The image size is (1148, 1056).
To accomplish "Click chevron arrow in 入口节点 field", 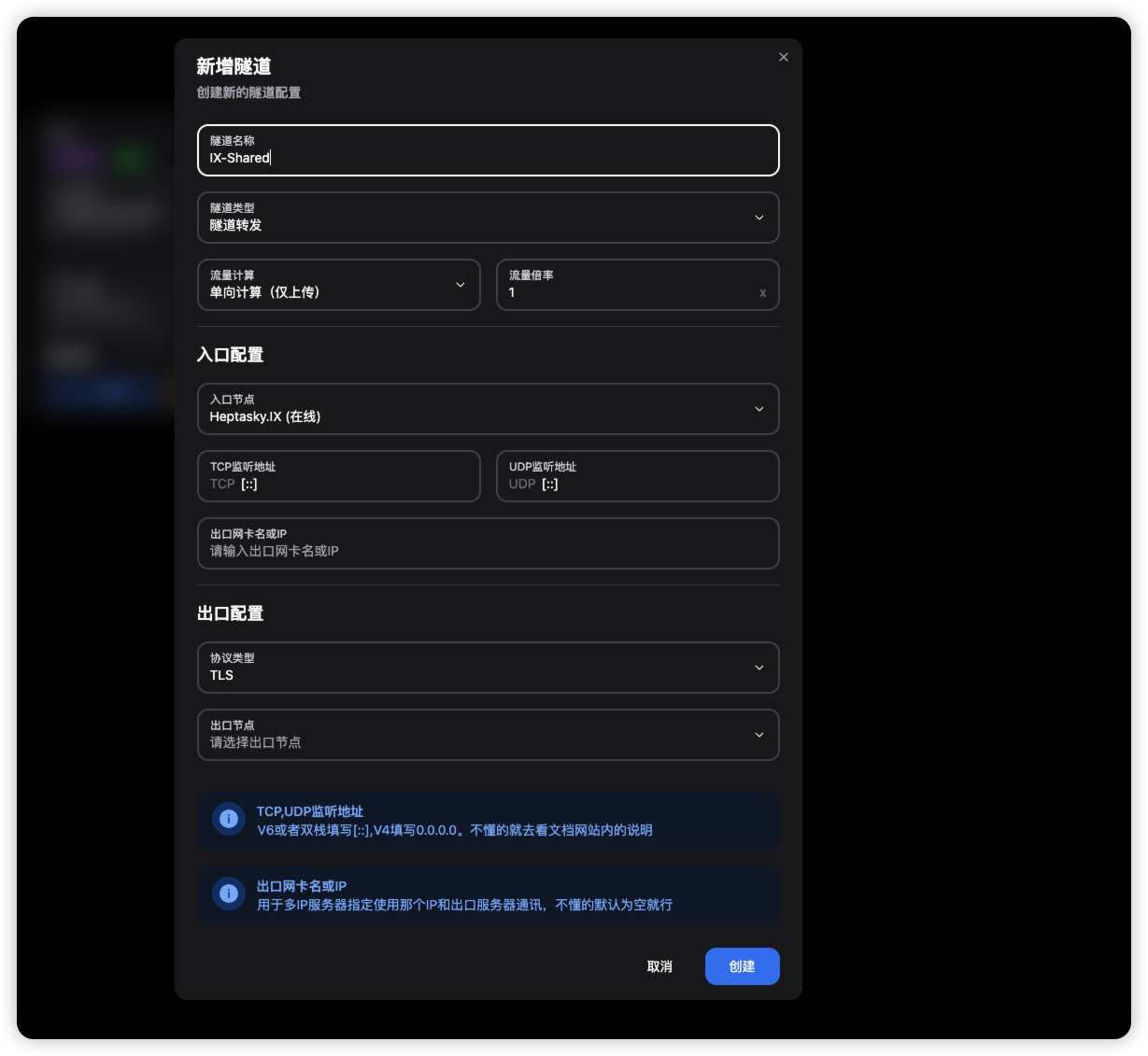I will (758, 409).
